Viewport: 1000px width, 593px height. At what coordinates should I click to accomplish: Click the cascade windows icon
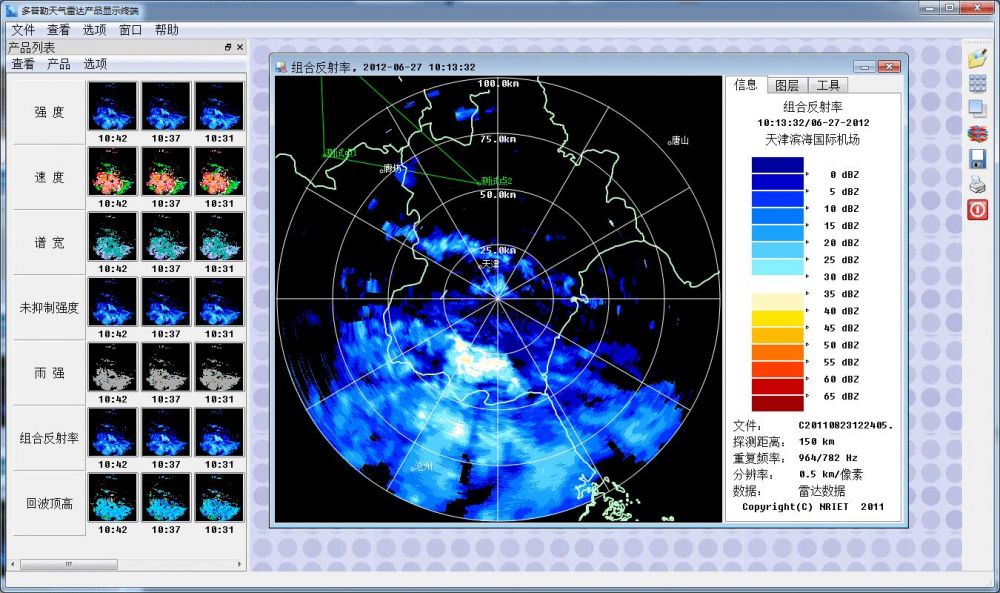point(977,108)
